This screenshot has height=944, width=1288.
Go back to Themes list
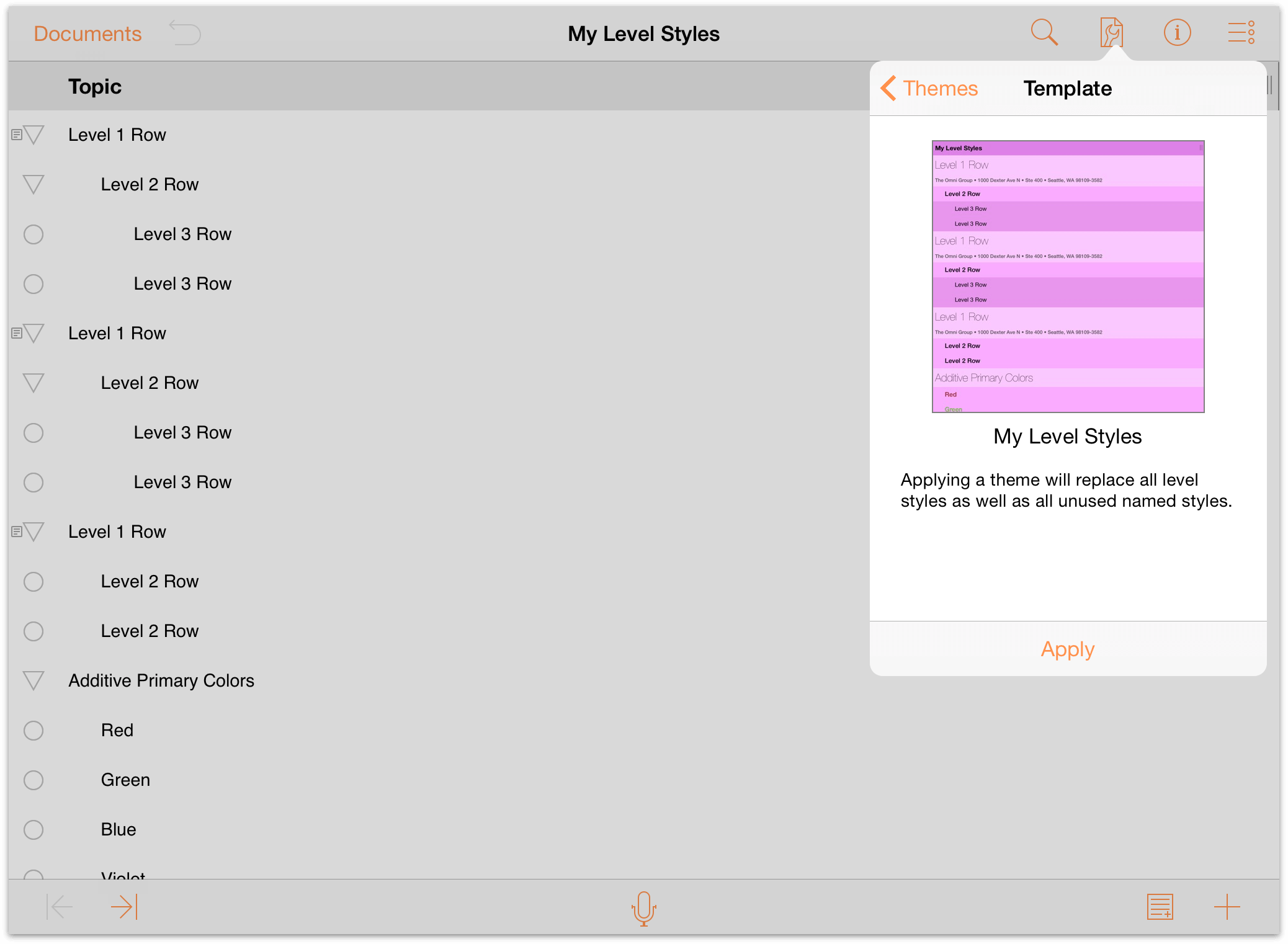click(929, 88)
